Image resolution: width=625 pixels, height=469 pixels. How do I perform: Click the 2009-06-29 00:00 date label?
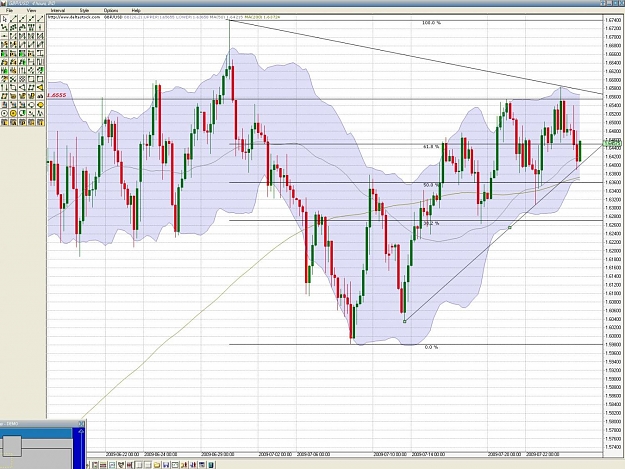(x=218, y=454)
